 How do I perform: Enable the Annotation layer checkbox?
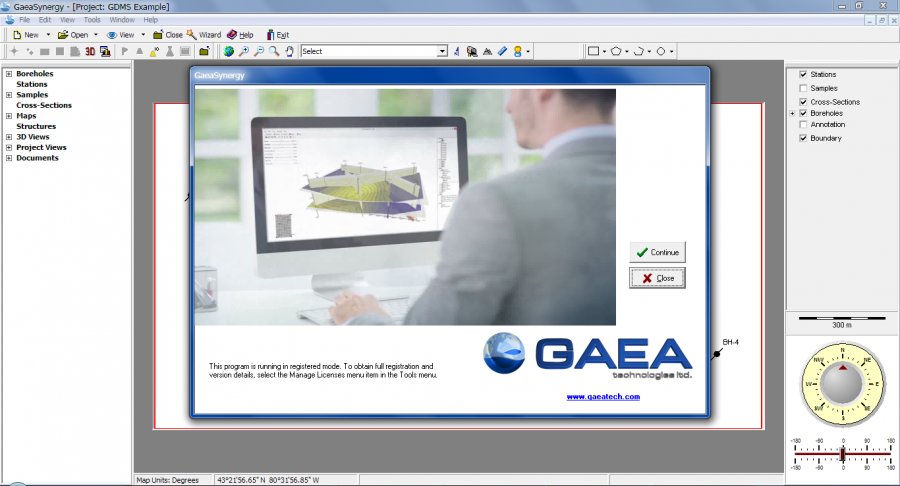click(x=803, y=124)
